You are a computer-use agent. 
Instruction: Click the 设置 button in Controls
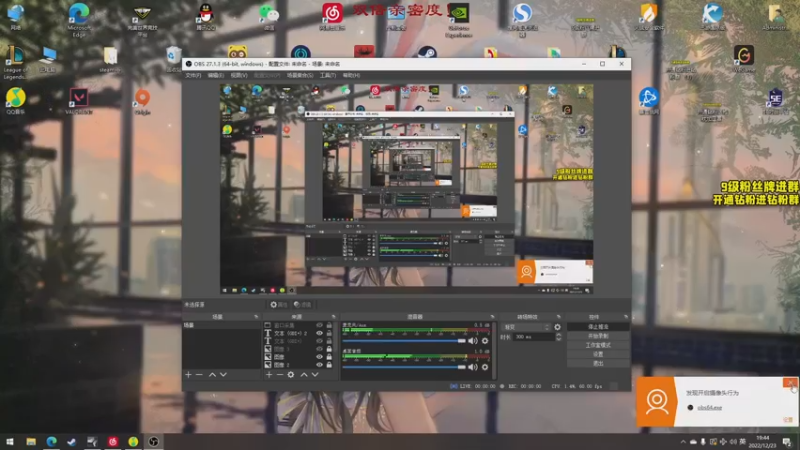coord(598,354)
